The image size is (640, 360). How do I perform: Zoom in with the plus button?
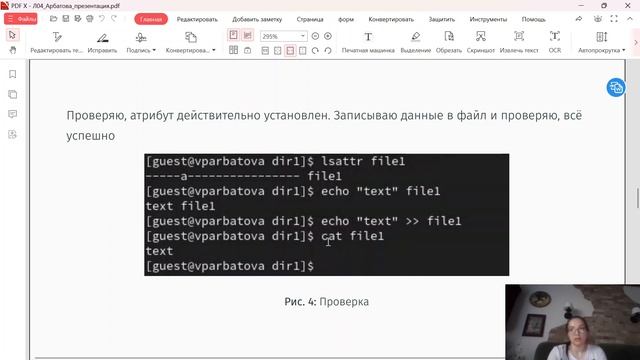click(328, 36)
